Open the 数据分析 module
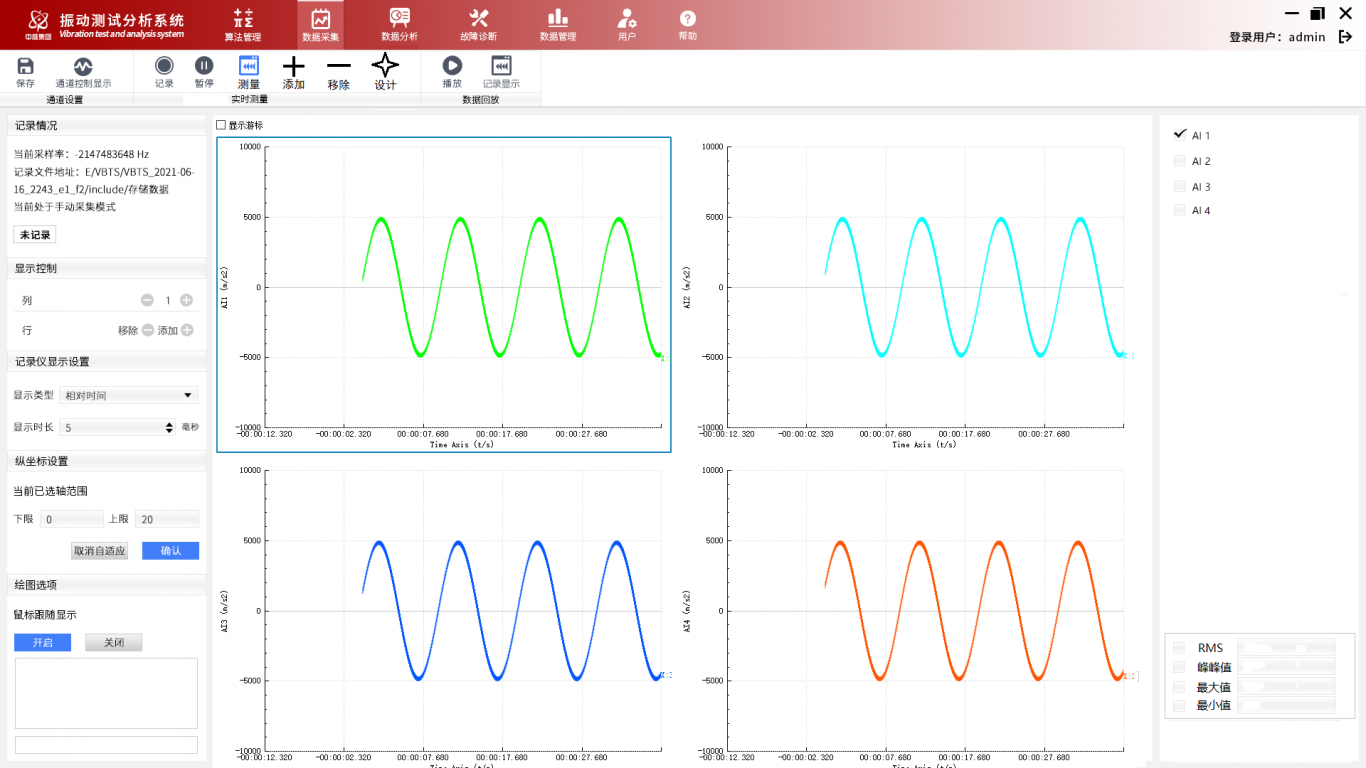 point(399,24)
